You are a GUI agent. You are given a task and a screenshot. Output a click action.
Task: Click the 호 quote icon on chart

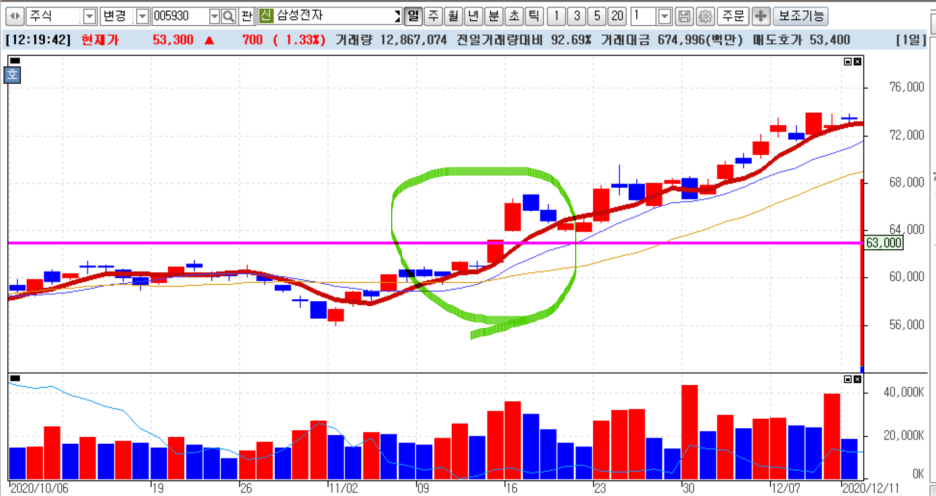13,75
